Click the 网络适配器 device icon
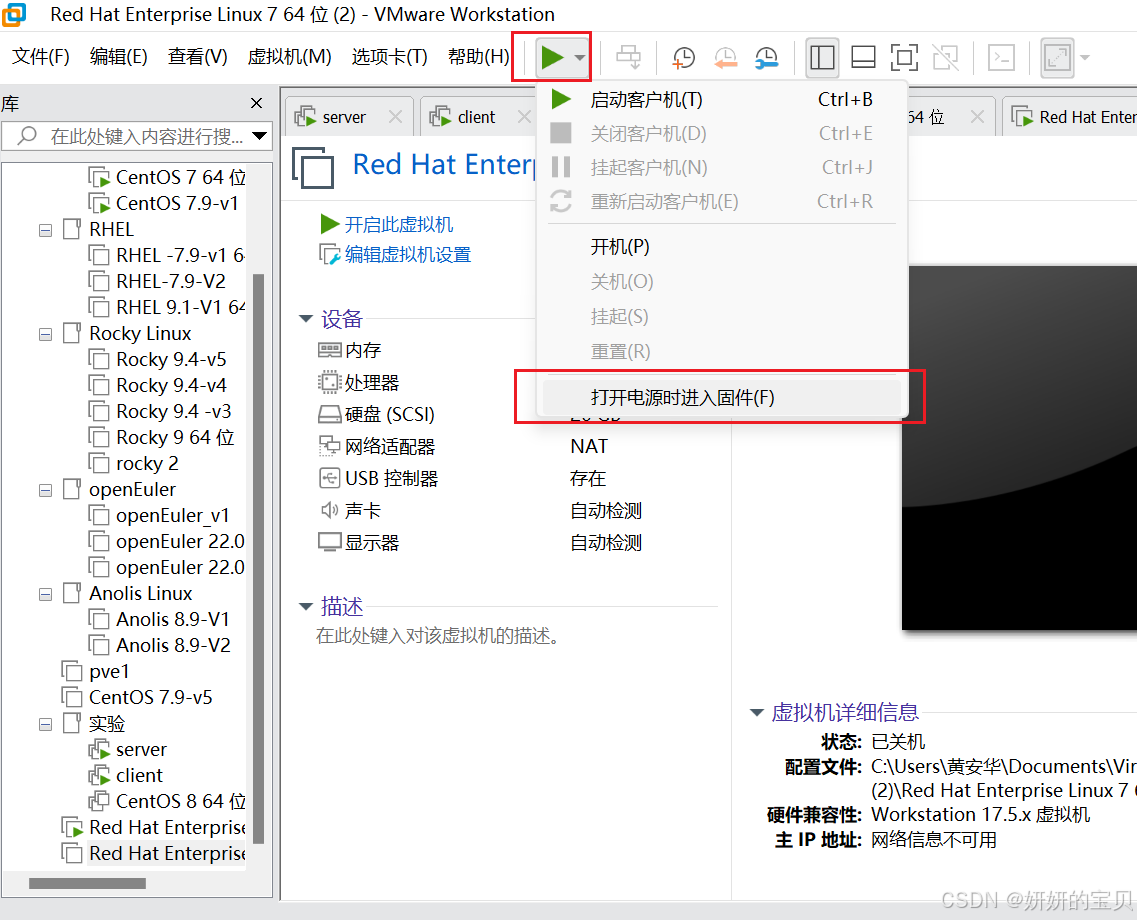This screenshot has width=1137, height=920. 329,446
